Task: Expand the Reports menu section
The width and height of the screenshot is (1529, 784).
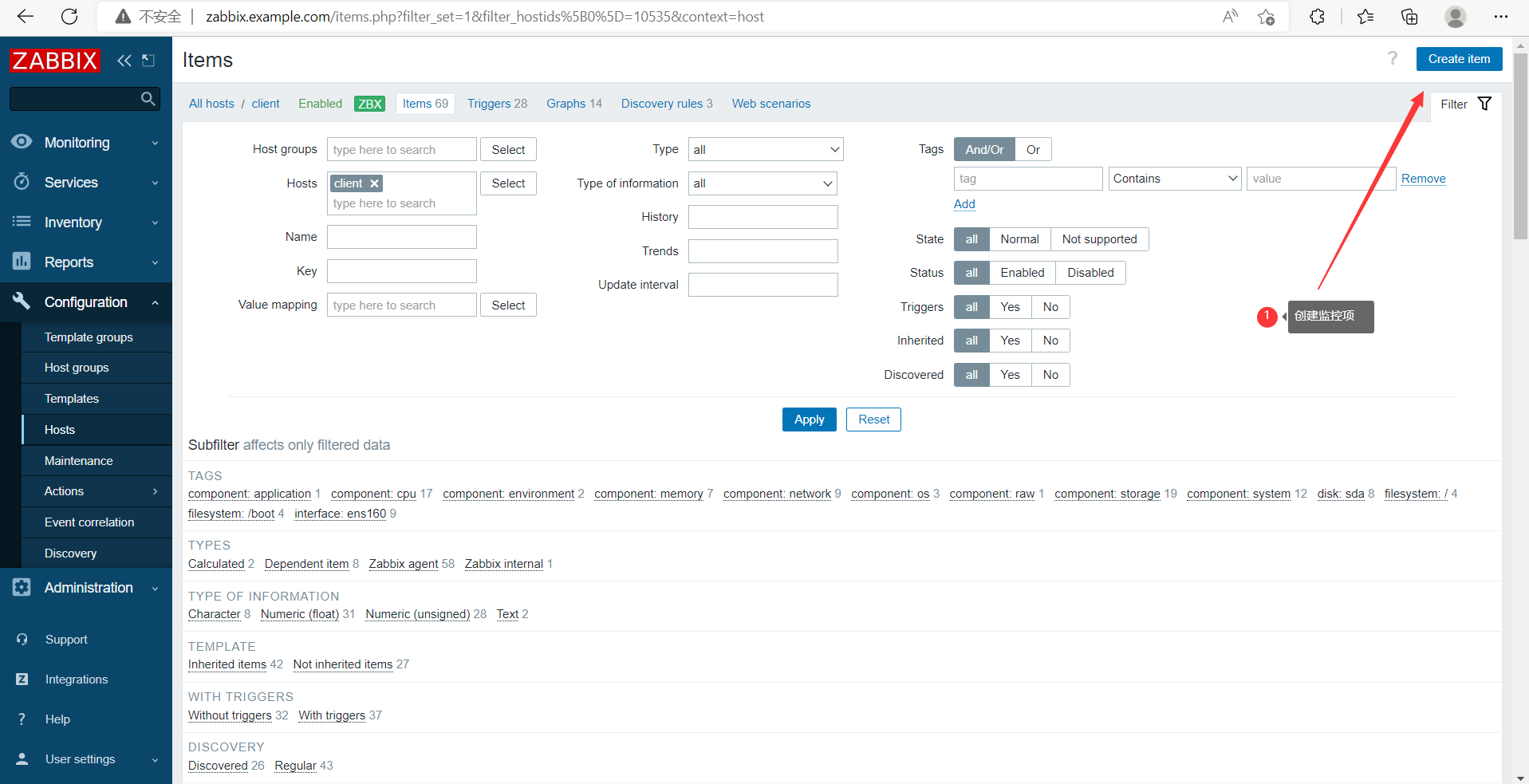Action: click(x=155, y=262)
